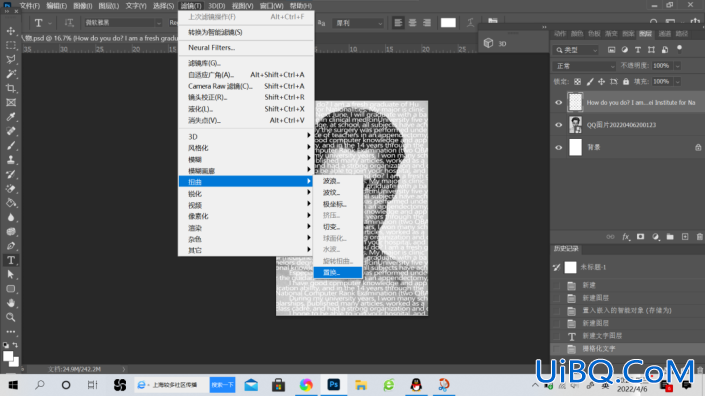Image resolution: width=705 pixels, height=396 pixels.
Task: Open Camera Raw 滤镜 menu item
Action: (x=246, y=86)
